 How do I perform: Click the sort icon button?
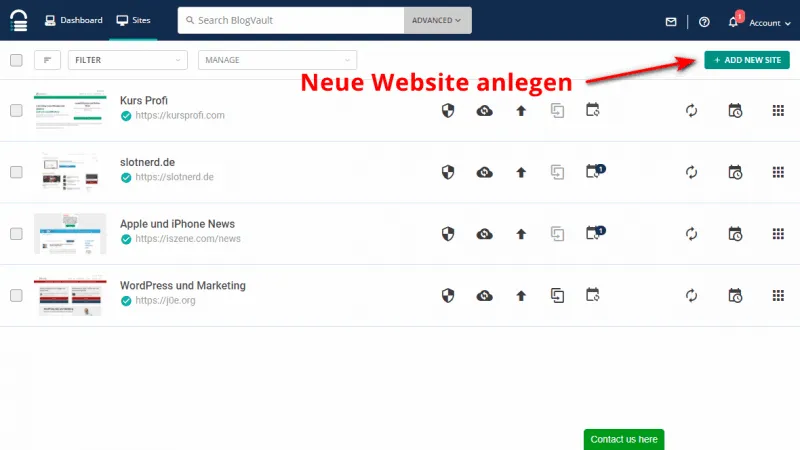(x=47, y=60)
